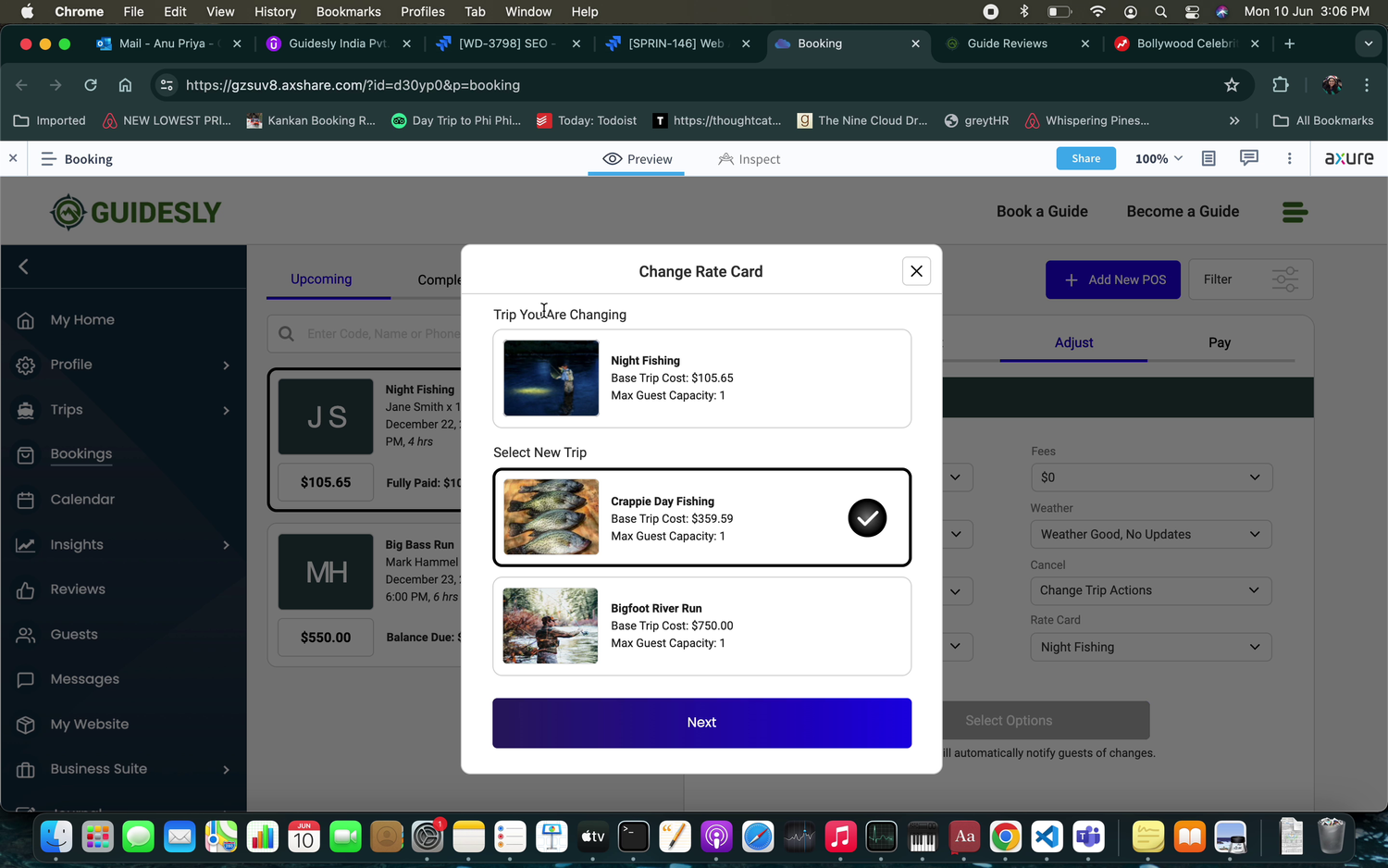1388x868 pixels.
Task: Switch to the Upcoming bookings tab
Action: pyautogui.click(x=321, y=279)
